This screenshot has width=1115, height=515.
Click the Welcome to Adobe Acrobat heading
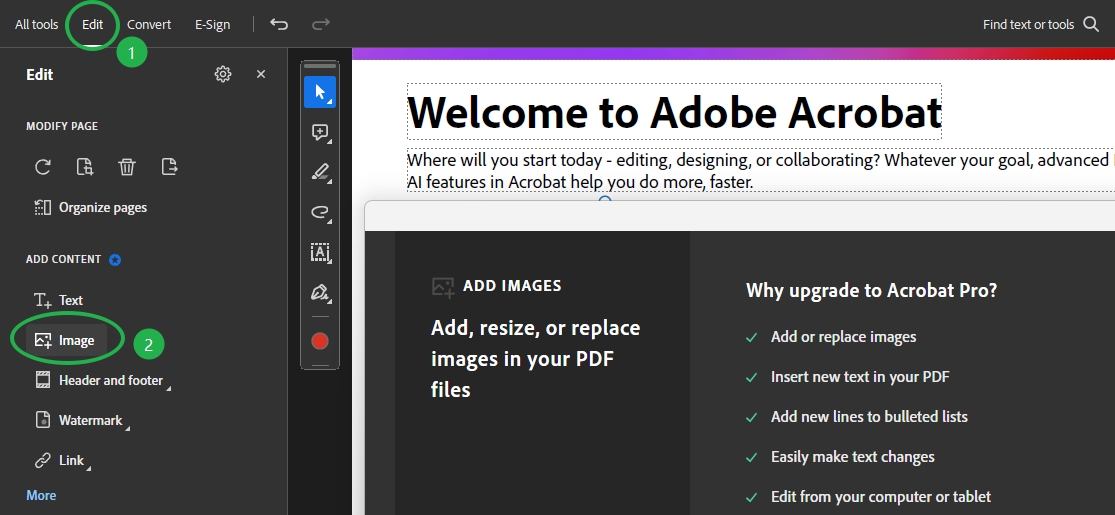[674, 112]
